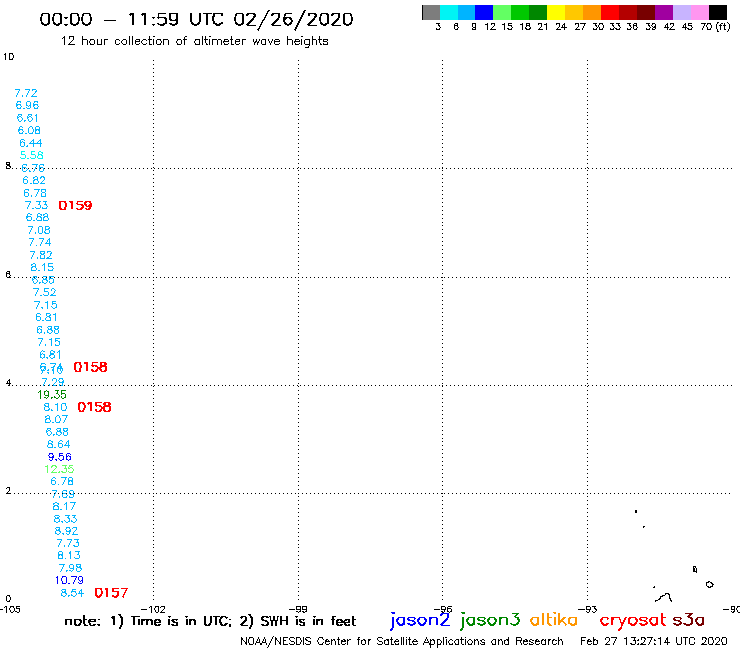Viewport: 740px width, 650px height.
Task: Click the cyan 5.58 reading
Action: coord(32,155)
